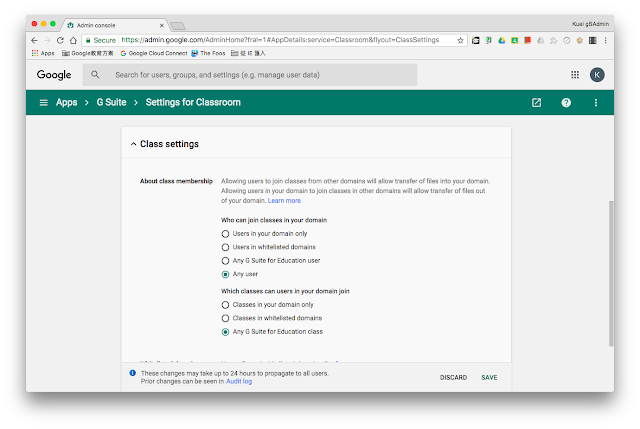Open the Learn more link
640x429 pixels.
coord(284,201)
